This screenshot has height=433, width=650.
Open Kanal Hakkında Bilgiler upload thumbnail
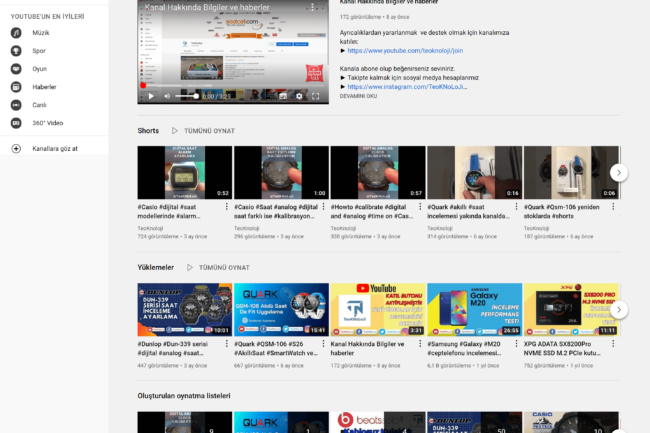tap(378, 310)
